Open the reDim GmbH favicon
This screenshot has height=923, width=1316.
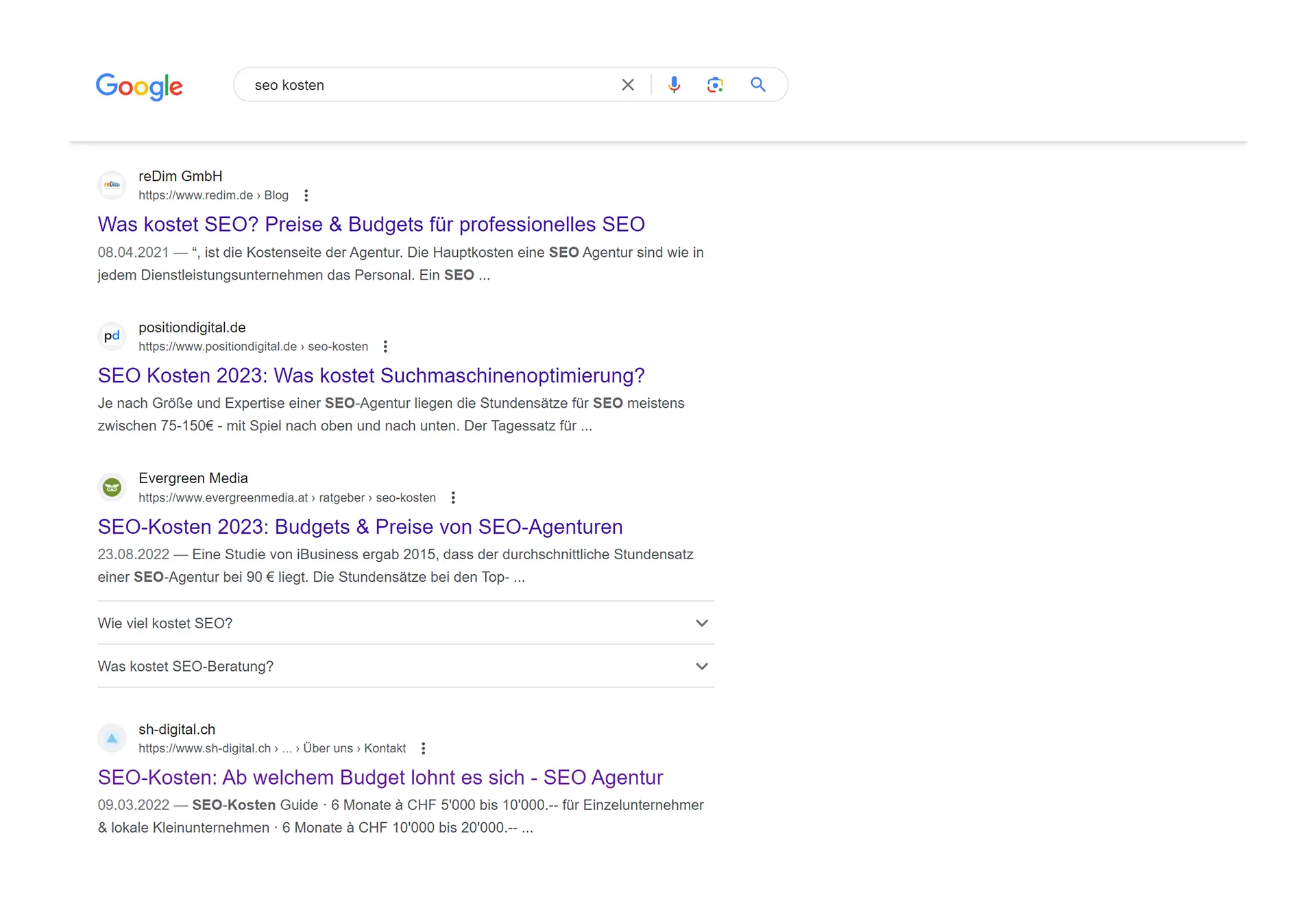click(x=112, y=185)
